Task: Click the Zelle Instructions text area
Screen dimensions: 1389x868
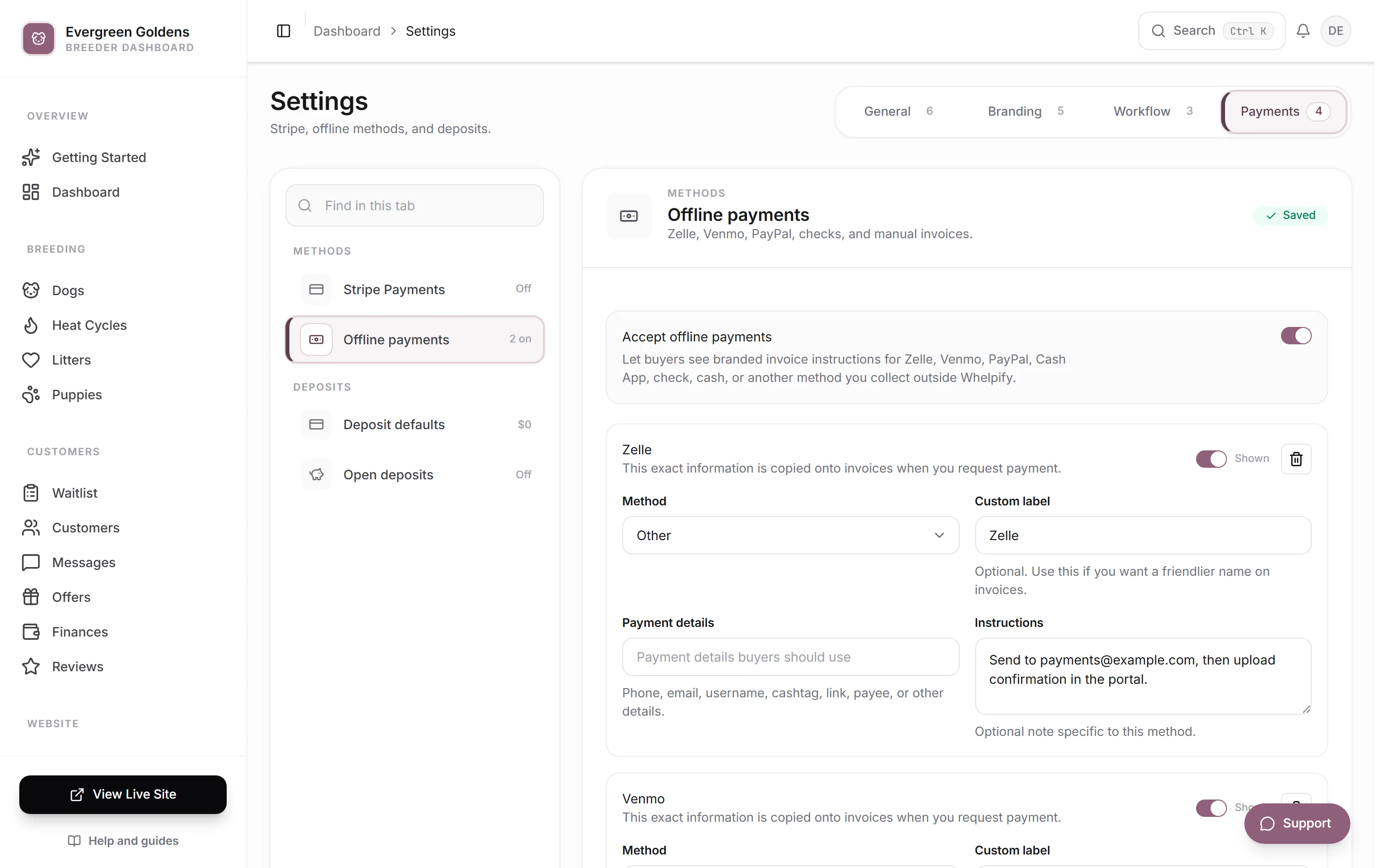Action: click(x=1143, y=676)
